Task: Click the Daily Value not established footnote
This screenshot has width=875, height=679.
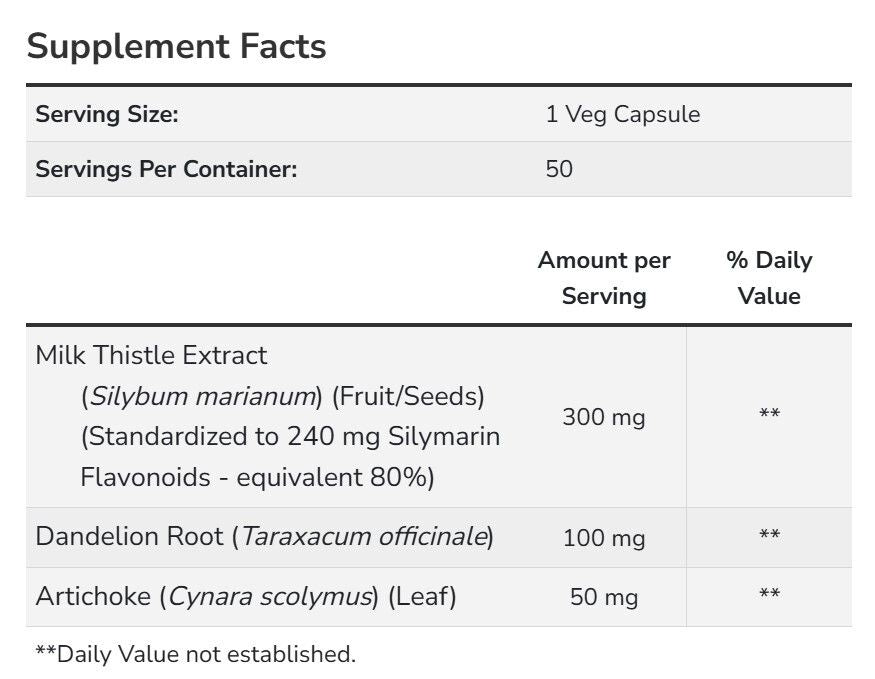Action: click(195, 654)
